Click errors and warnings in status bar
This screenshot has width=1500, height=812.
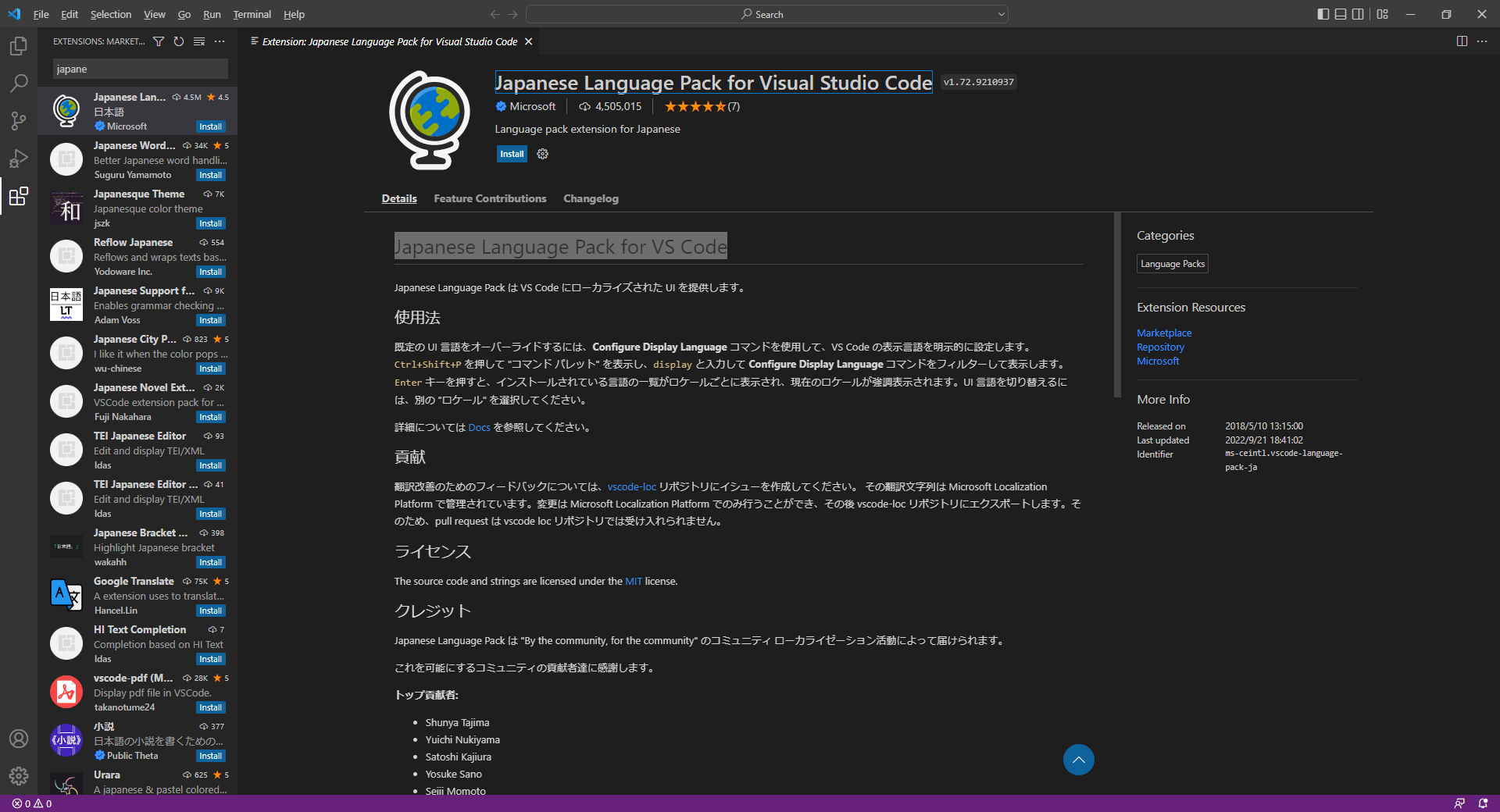[32, 803]
